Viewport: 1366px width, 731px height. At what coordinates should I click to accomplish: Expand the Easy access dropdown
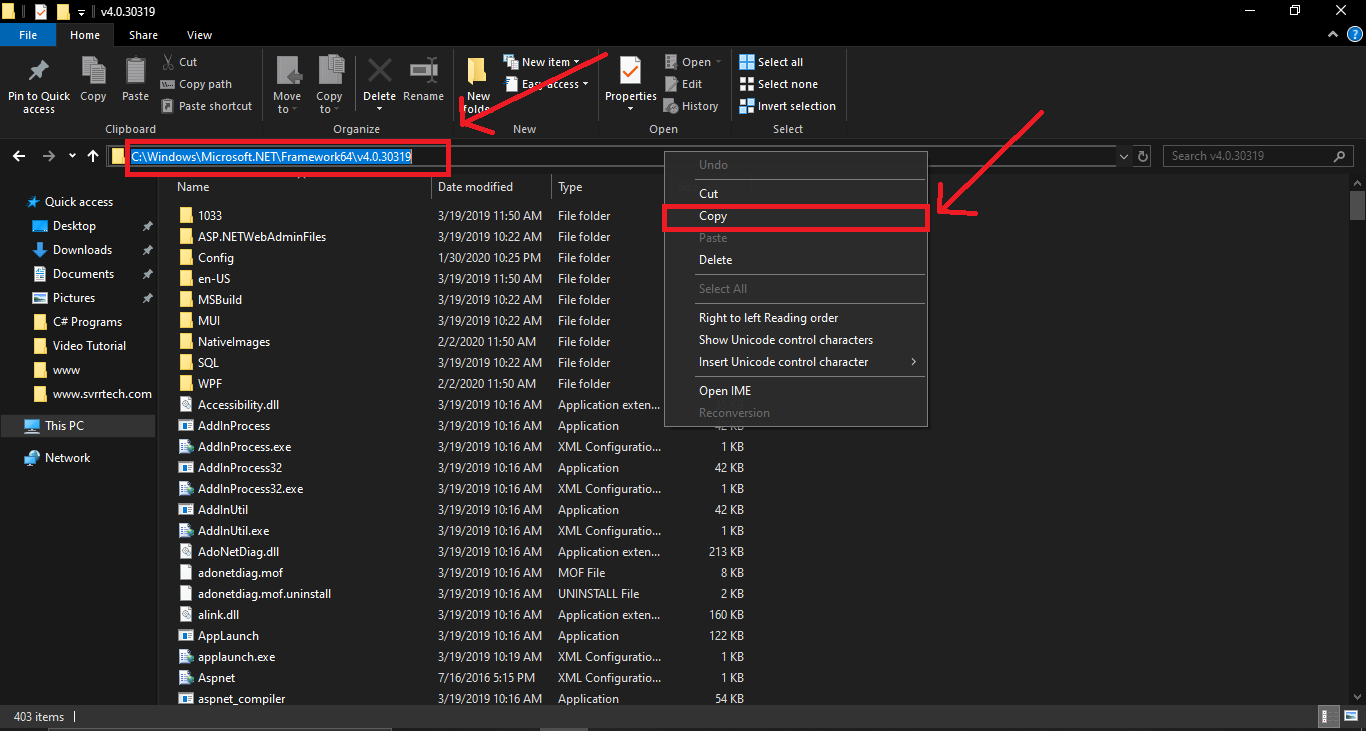(x=585, y=84)
